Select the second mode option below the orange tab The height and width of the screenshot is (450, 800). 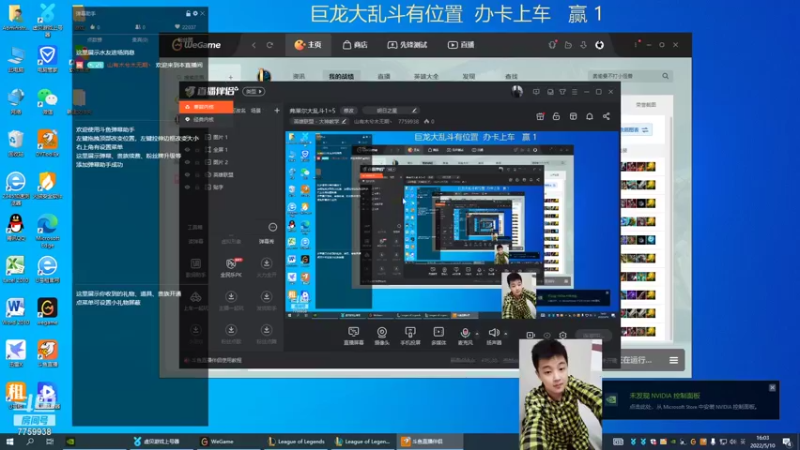coord(206,119)
